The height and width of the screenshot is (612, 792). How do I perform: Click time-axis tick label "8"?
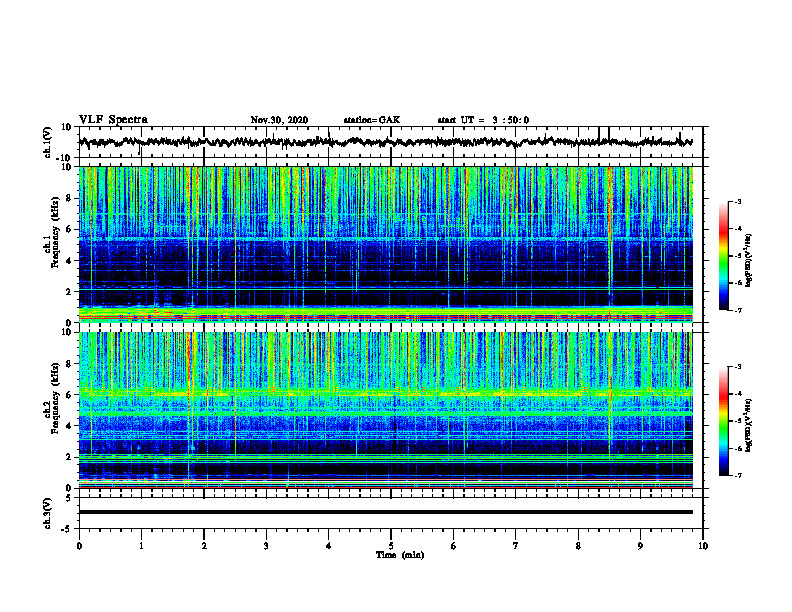coord(578,546)
